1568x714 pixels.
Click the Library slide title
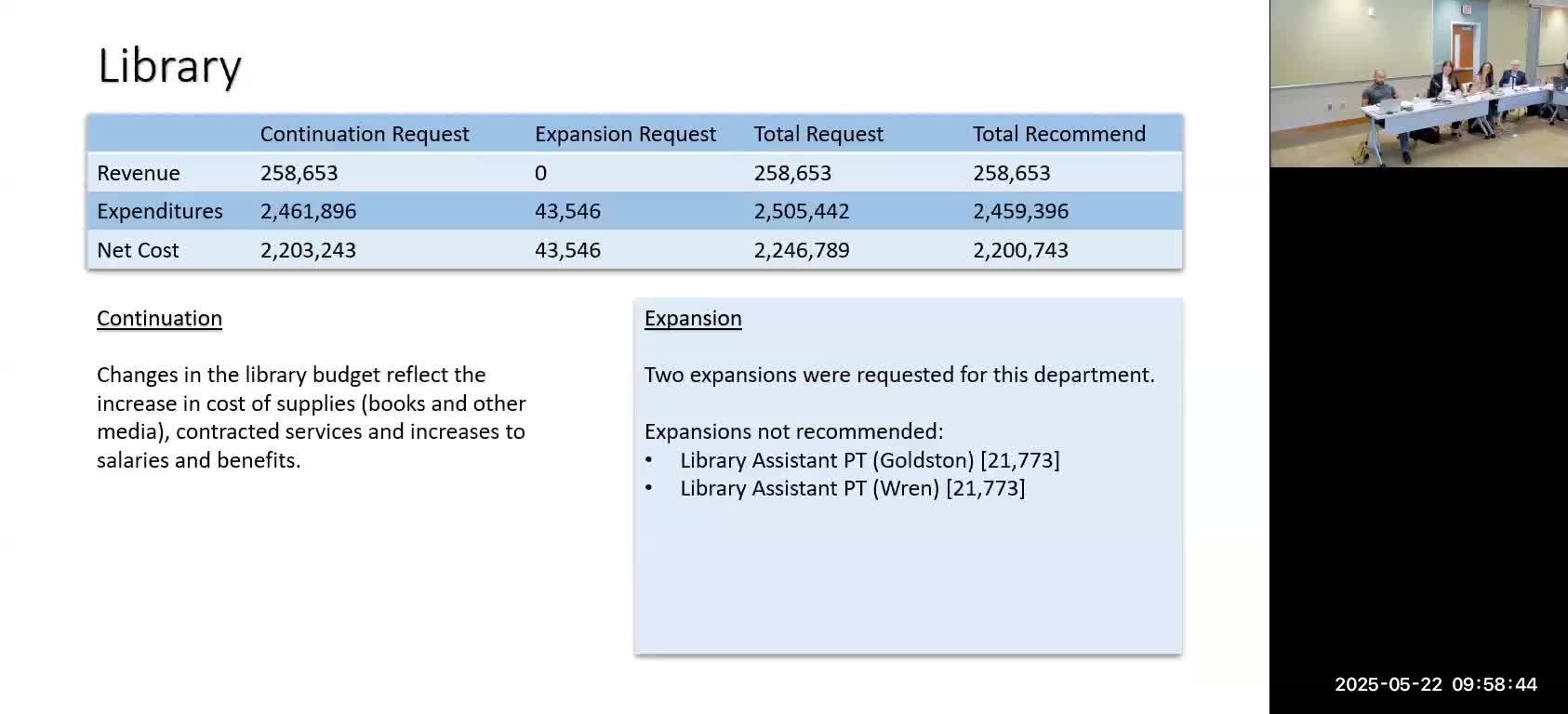pyautogui.click(x=169, y=67)
